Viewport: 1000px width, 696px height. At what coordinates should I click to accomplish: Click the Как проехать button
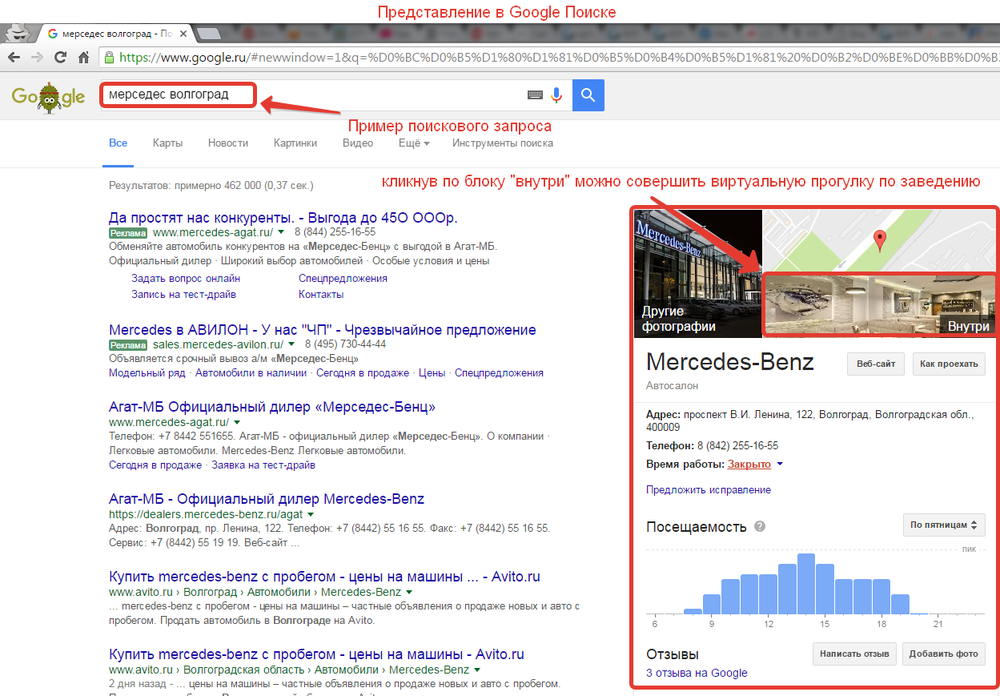(948, 364)
